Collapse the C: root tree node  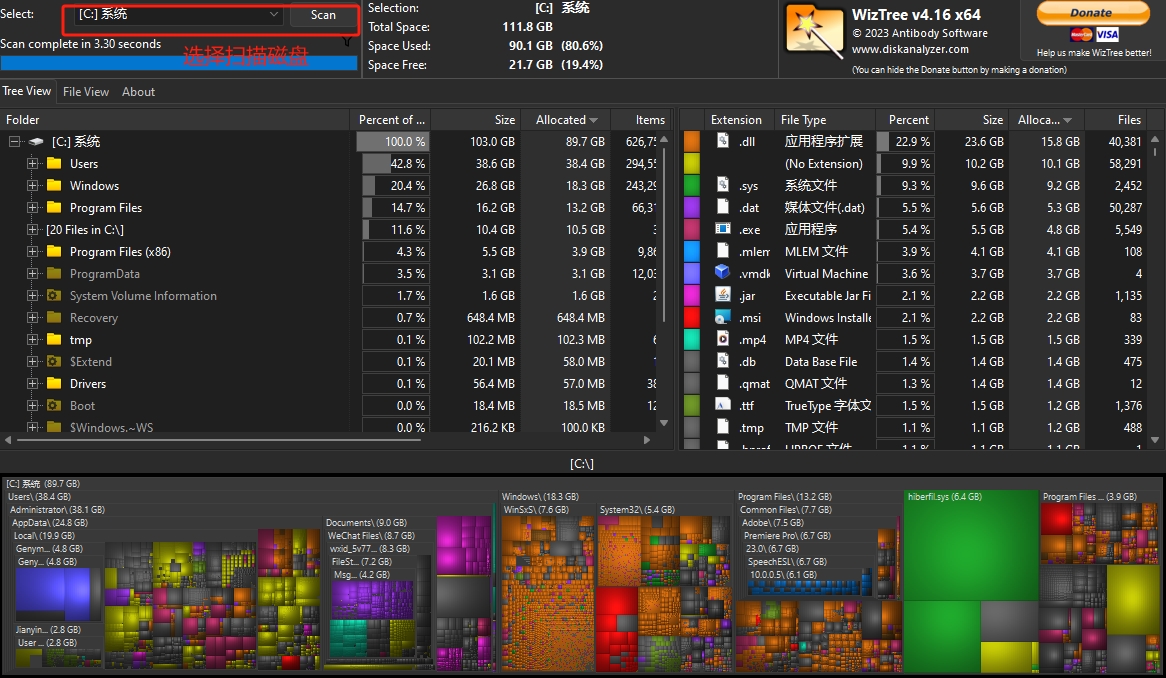(x=15, y=142)
